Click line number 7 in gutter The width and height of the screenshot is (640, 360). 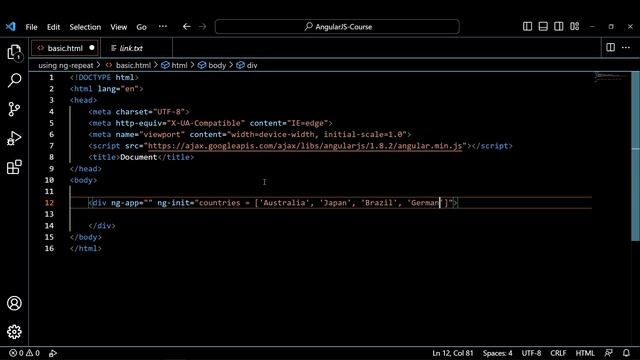tap(51, 146)
